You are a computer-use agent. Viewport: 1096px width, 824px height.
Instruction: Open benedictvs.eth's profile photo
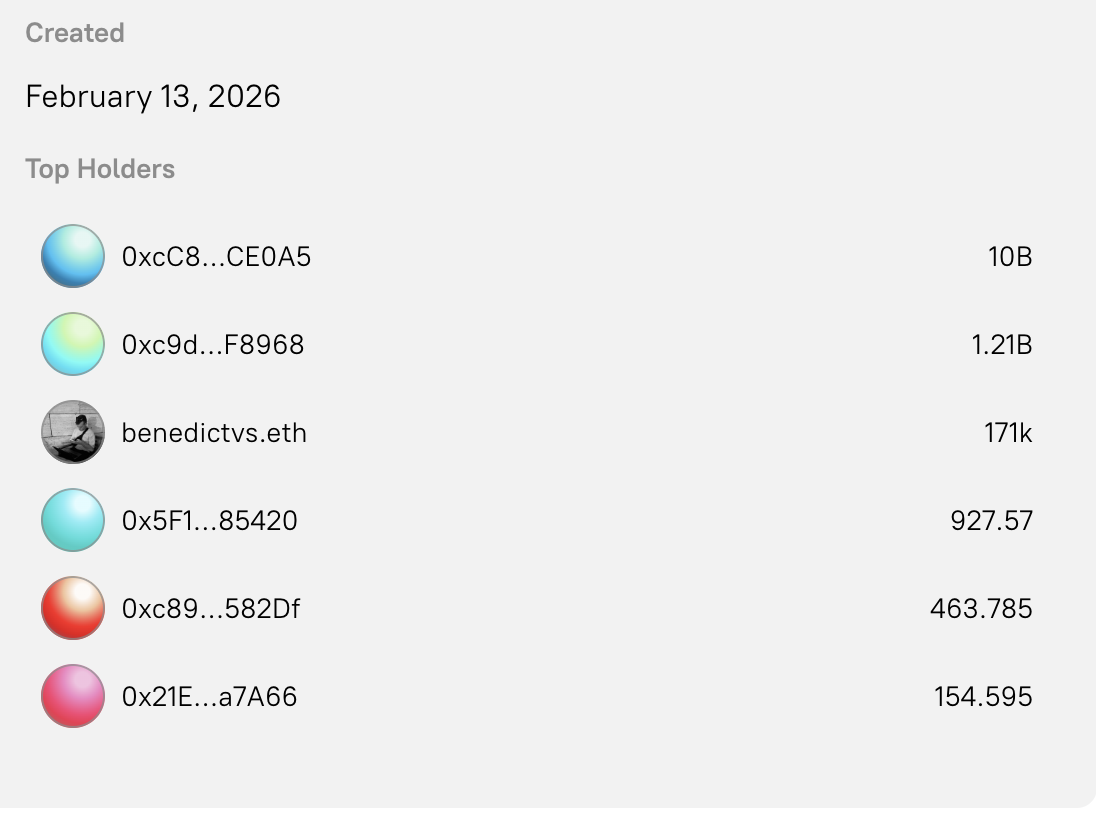coord(72,432)
